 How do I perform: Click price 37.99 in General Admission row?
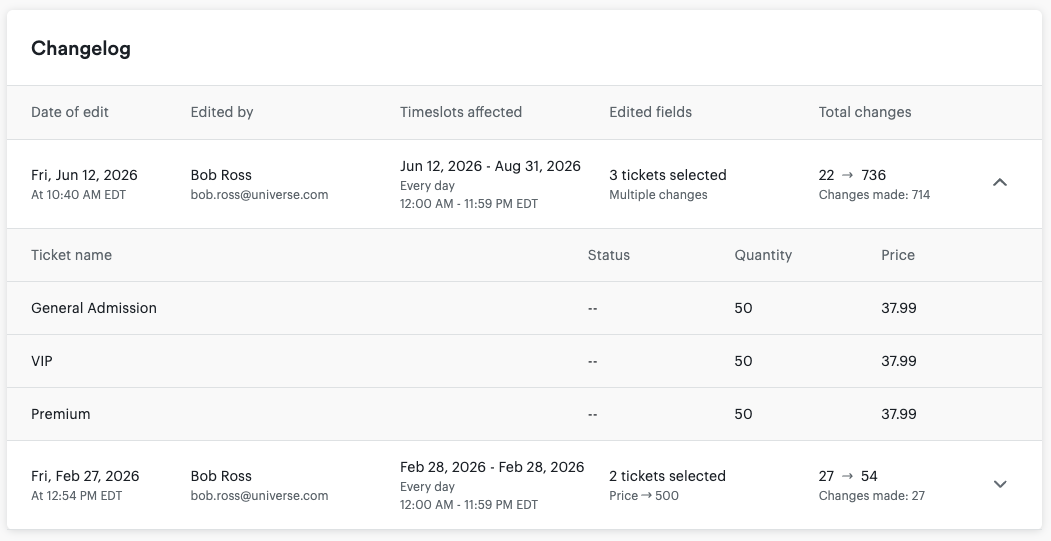(899, 308)
